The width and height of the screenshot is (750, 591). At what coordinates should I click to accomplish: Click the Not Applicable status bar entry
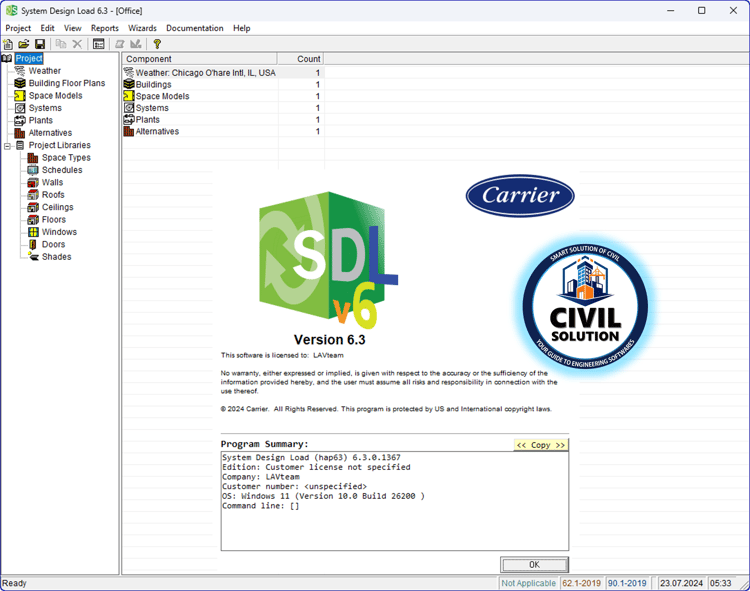[x=528, y=583]
